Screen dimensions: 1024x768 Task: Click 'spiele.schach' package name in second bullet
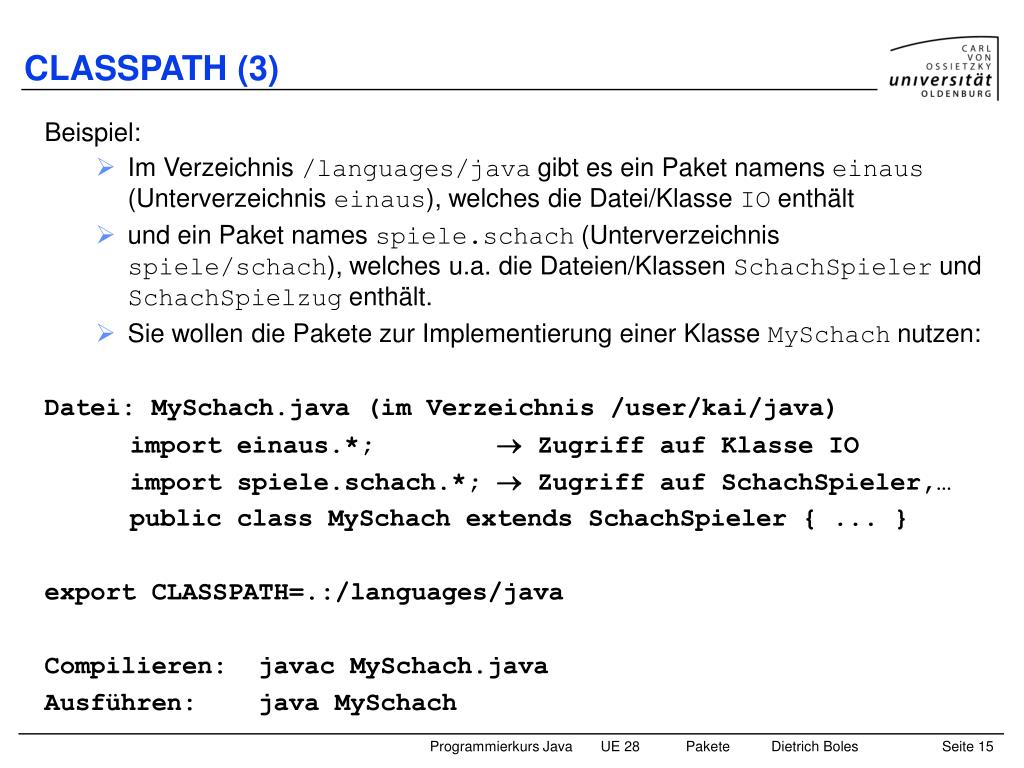pos(475,236)
